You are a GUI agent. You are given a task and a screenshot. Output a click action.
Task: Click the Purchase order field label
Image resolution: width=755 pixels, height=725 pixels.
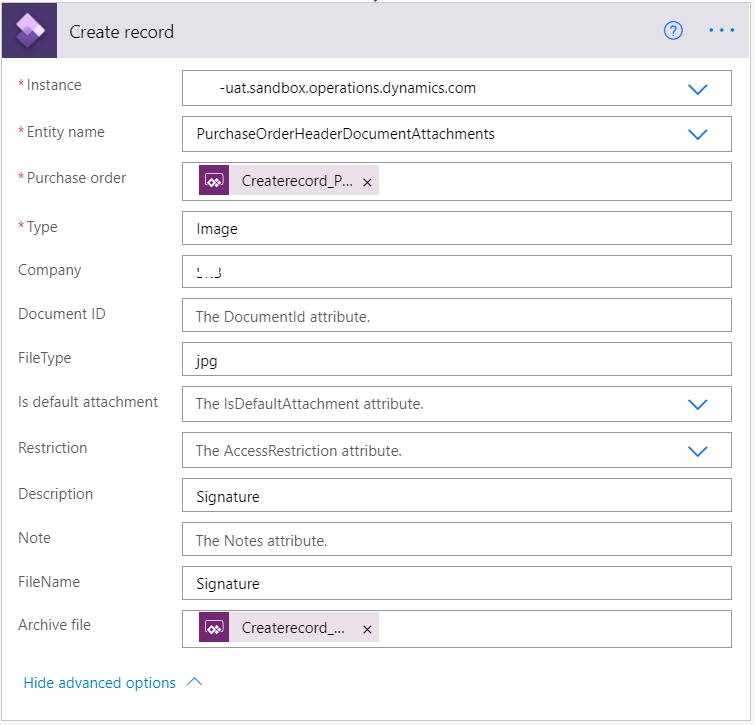click(x=76, y=178)
